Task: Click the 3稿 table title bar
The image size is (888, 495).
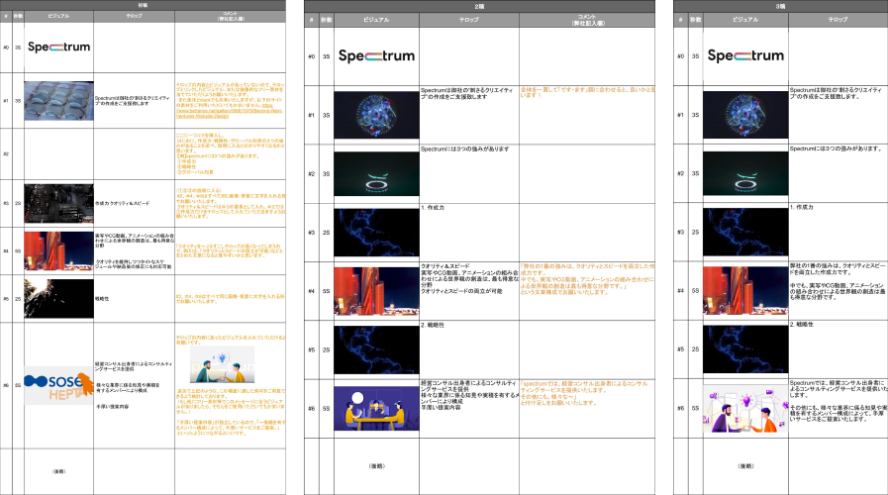Action: pyautogui.click(x=780, y=6)
